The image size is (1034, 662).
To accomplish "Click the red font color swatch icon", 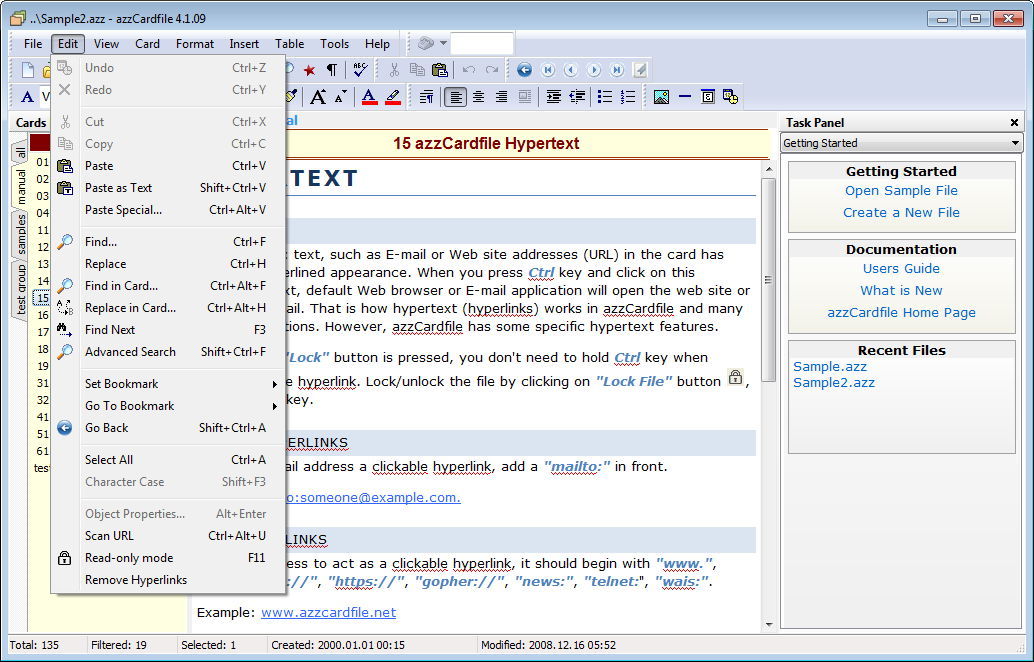I will [368, 96].
